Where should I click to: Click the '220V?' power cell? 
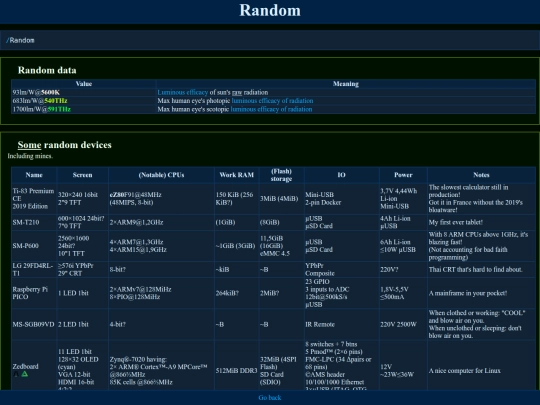(403, 269)
